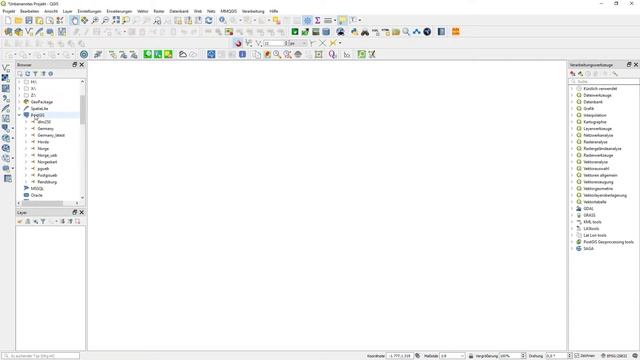Screen dimensions: 640x360
Task: Refresh the map canvas with the blue arrows
Action: pyautogui.click(x=209, y=20)
